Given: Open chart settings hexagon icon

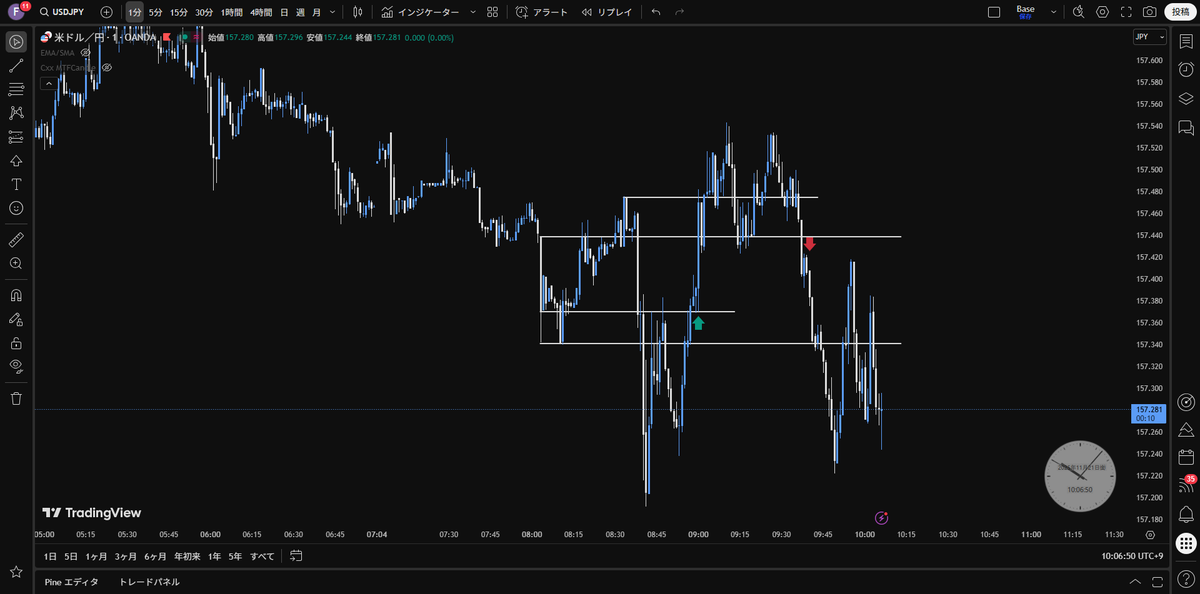Looking at the screenshot, I should point(1102,12).
